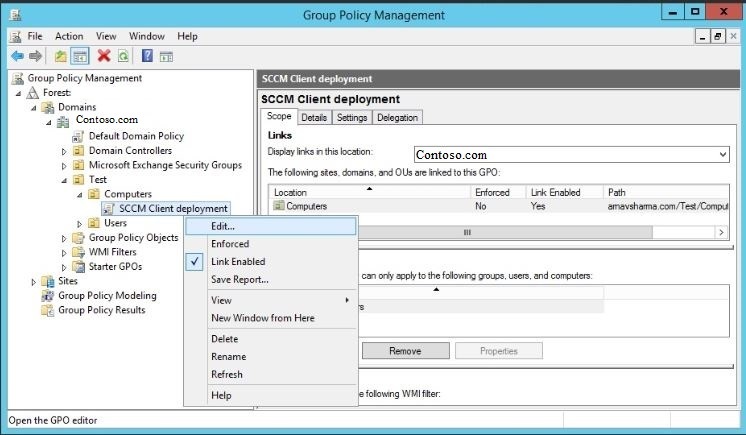Image resolution: width=746 pixels, height=435 pixels.
Task: Click the red Delete X toolbar icon
Action: (x=104, y=56)
